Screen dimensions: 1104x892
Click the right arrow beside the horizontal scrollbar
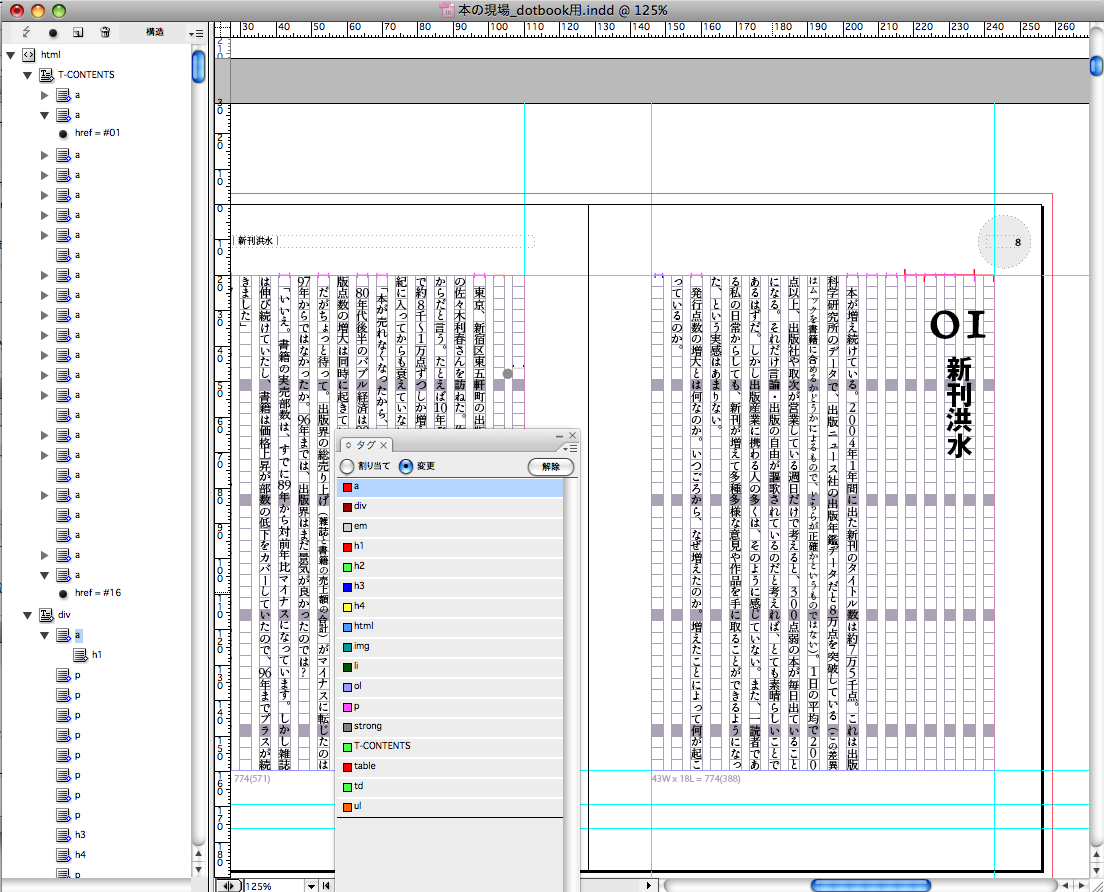[x=1081, y=885]
